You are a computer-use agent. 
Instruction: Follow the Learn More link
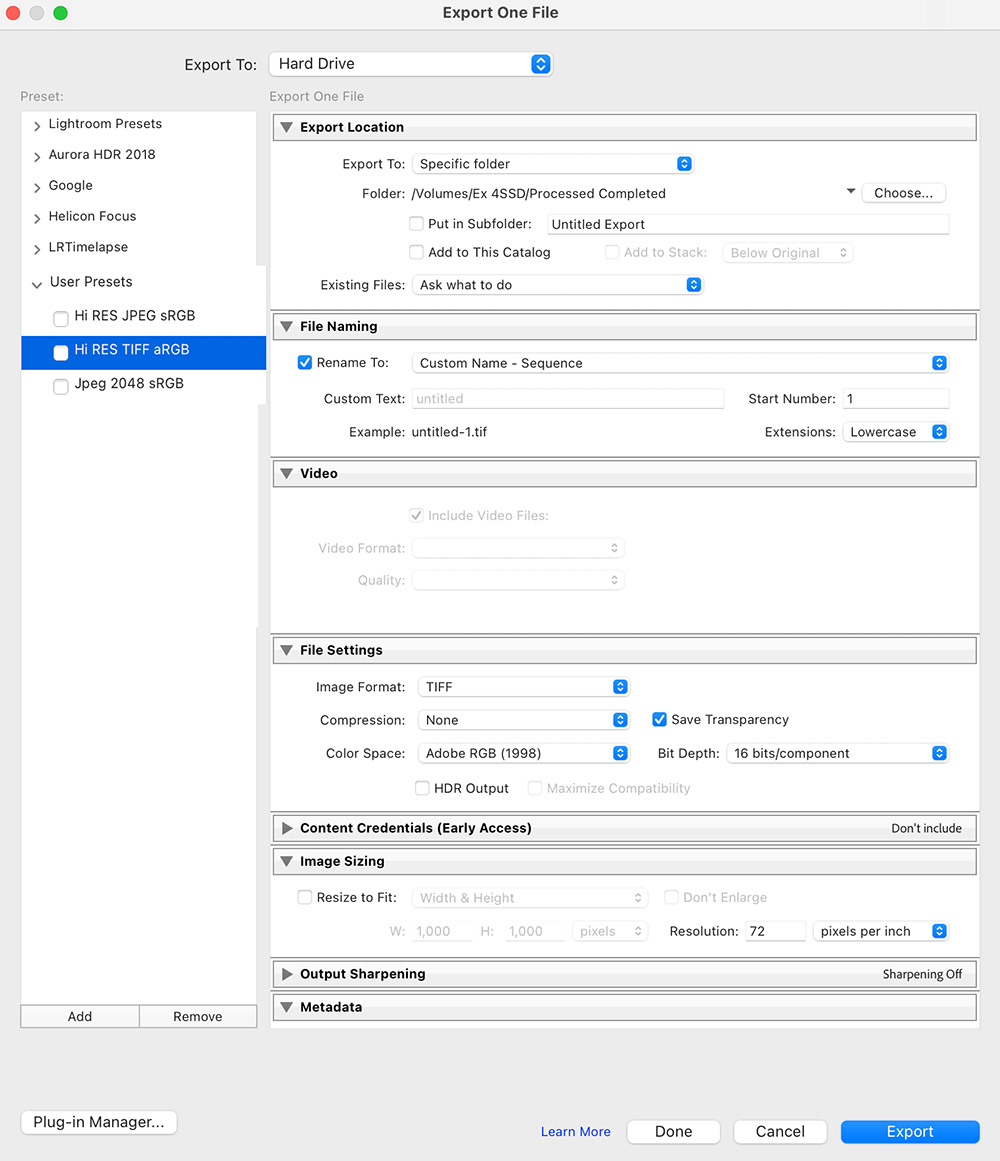point(575,1131)
